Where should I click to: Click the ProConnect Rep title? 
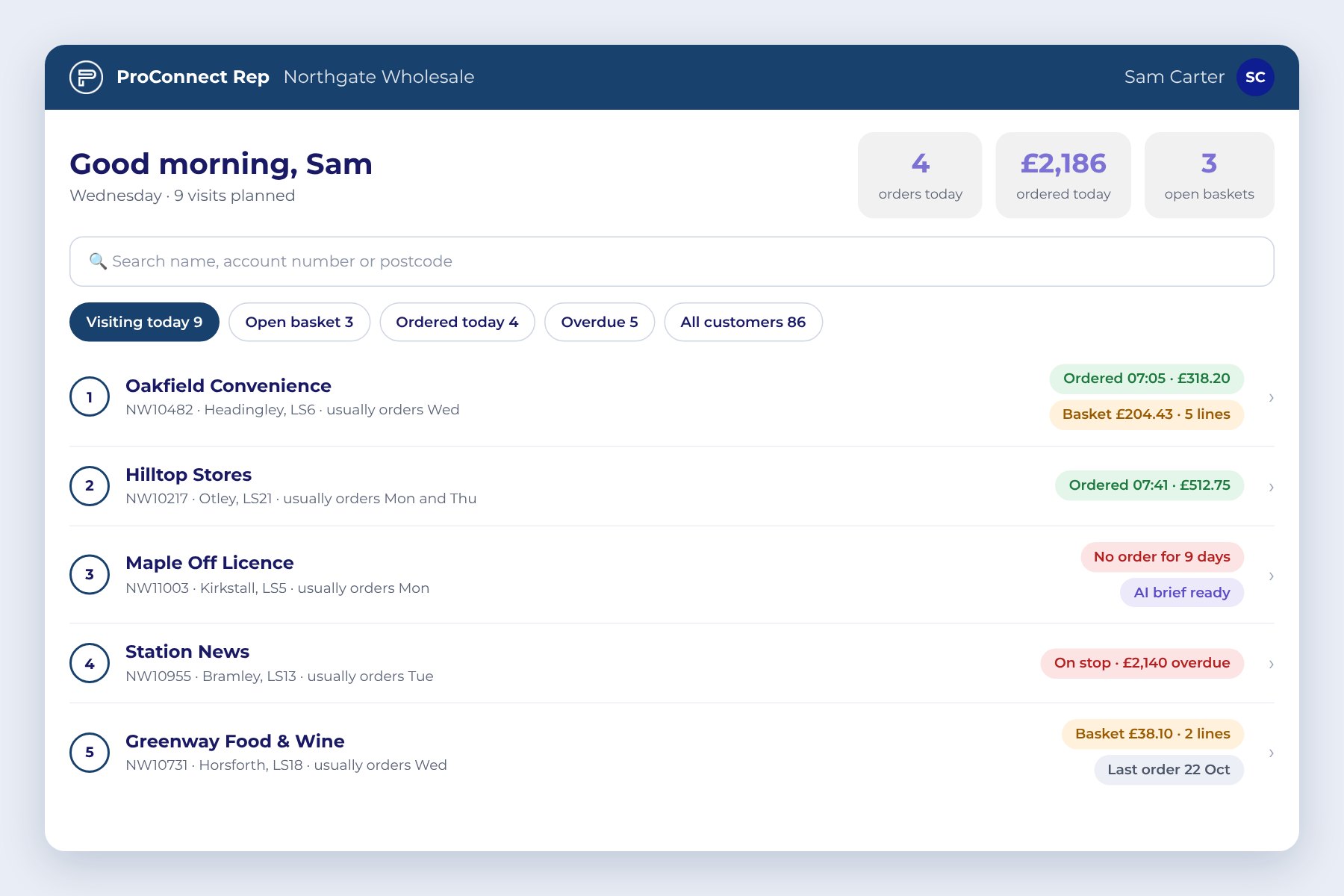tap(193, 77)
